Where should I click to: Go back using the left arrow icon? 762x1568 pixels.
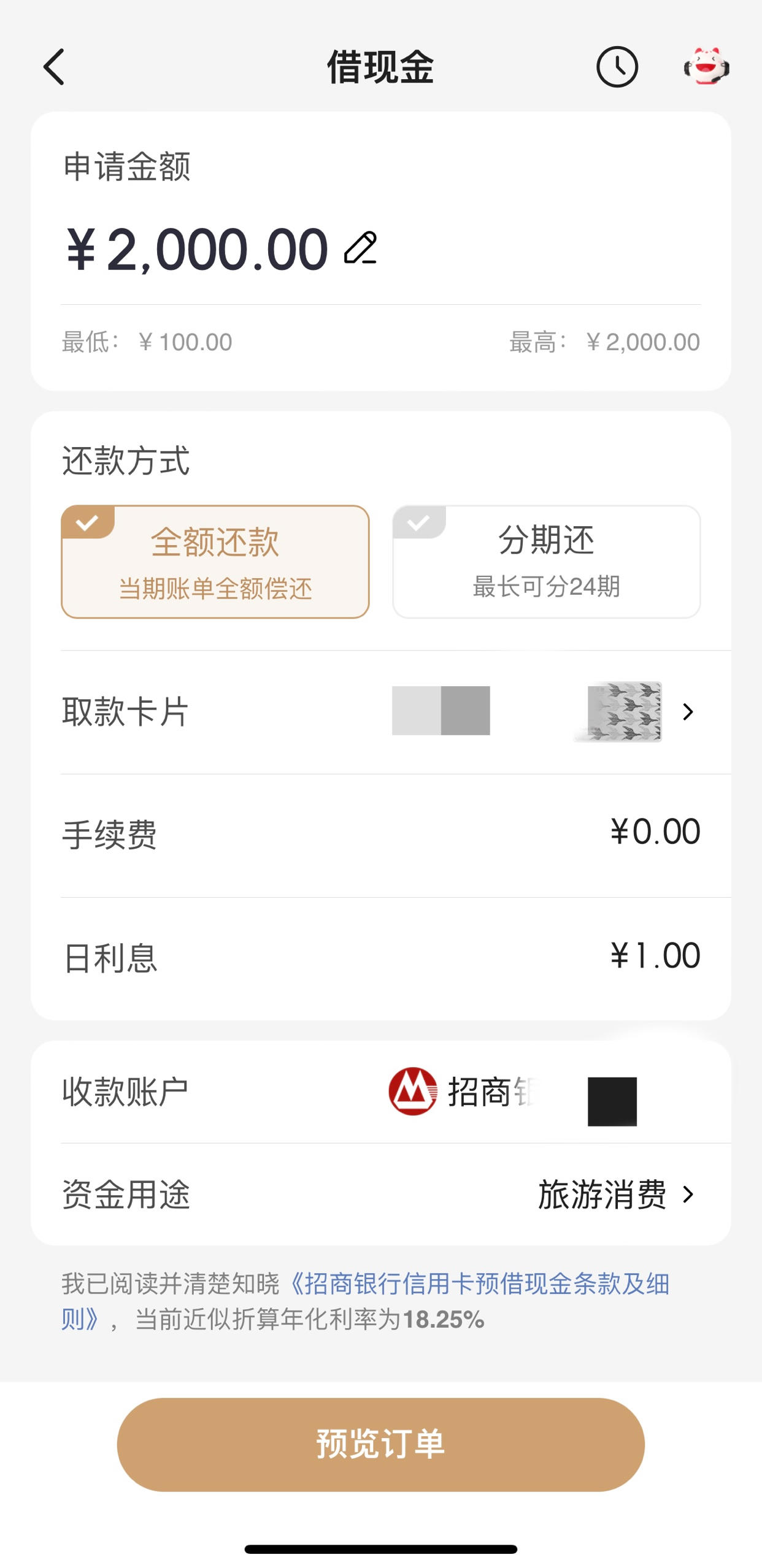click(x=54, y=67)
